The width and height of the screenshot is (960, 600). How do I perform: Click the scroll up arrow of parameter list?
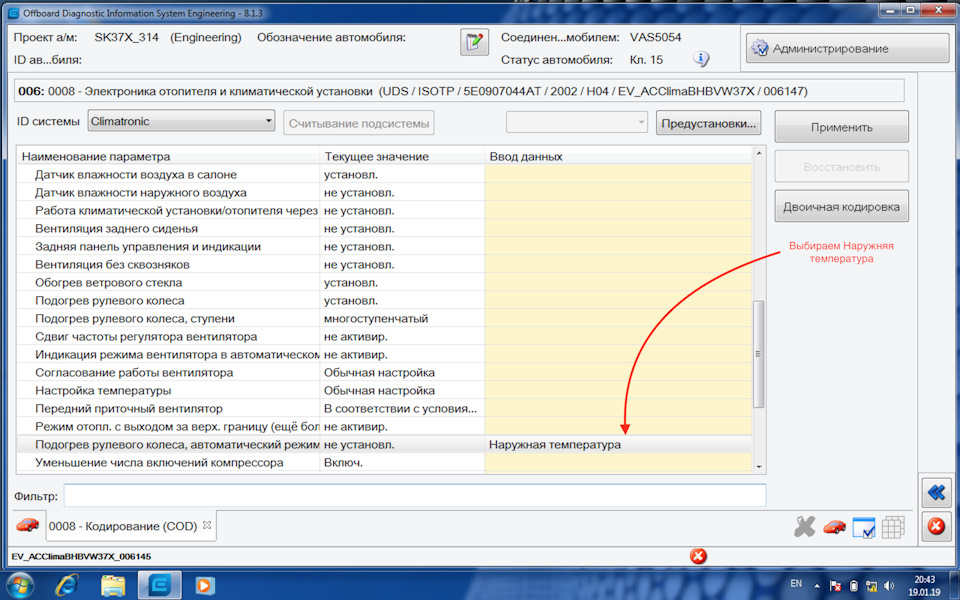(759, 153)
